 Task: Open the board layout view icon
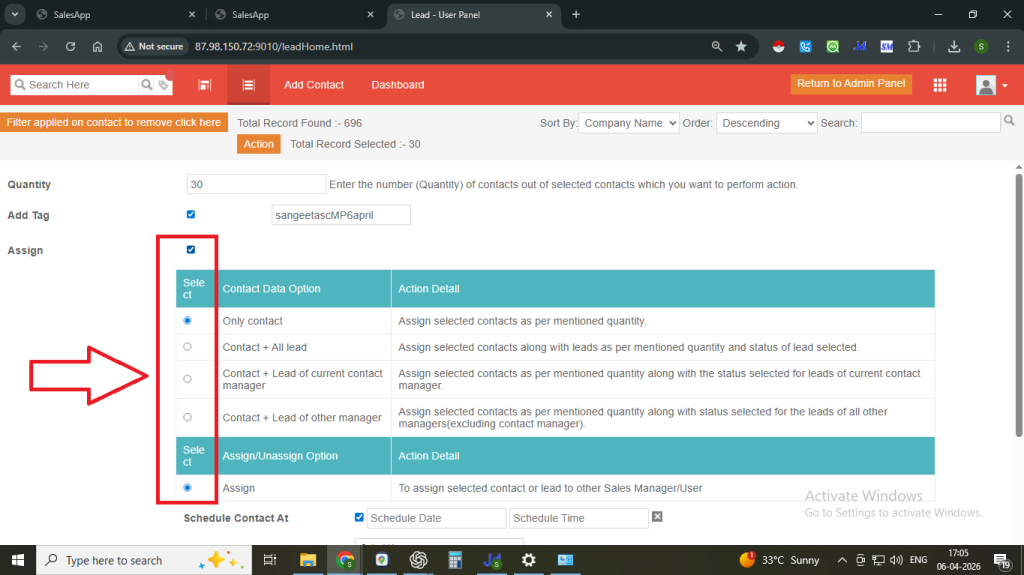click(x=205, y=85)
